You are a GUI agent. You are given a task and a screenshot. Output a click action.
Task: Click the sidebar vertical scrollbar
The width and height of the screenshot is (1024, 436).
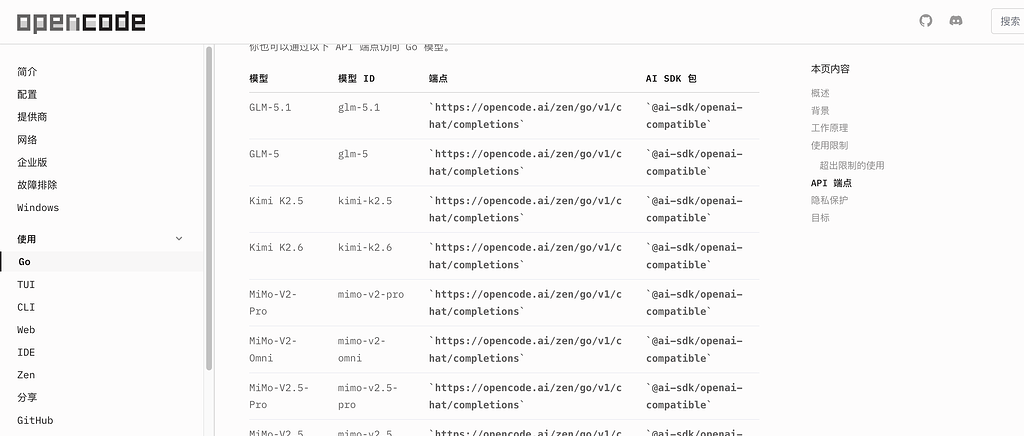[x=209, y=208]
